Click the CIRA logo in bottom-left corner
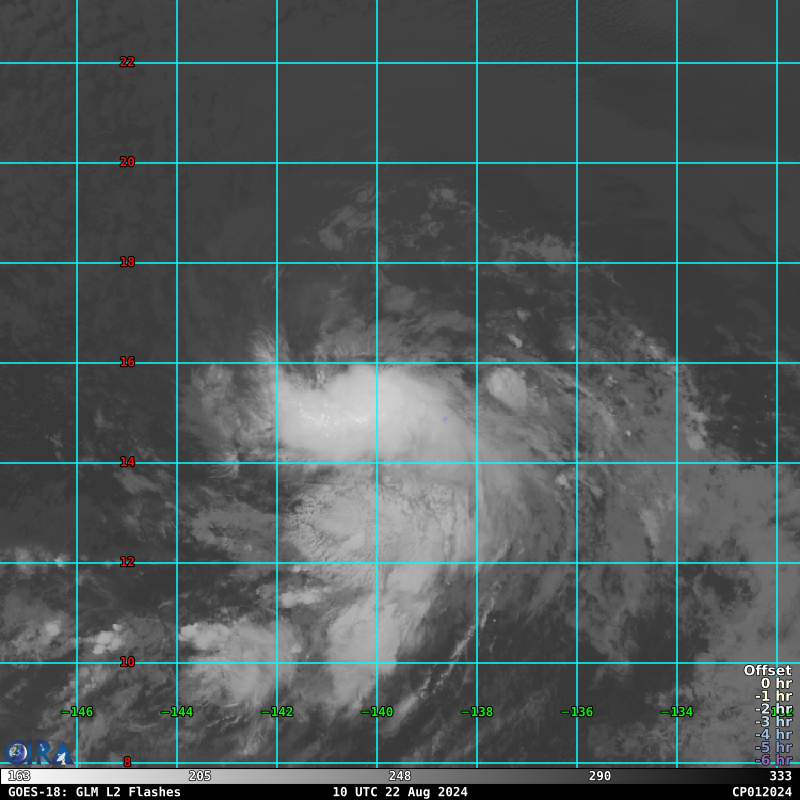800x800 pixels. (x=38, y=752)
